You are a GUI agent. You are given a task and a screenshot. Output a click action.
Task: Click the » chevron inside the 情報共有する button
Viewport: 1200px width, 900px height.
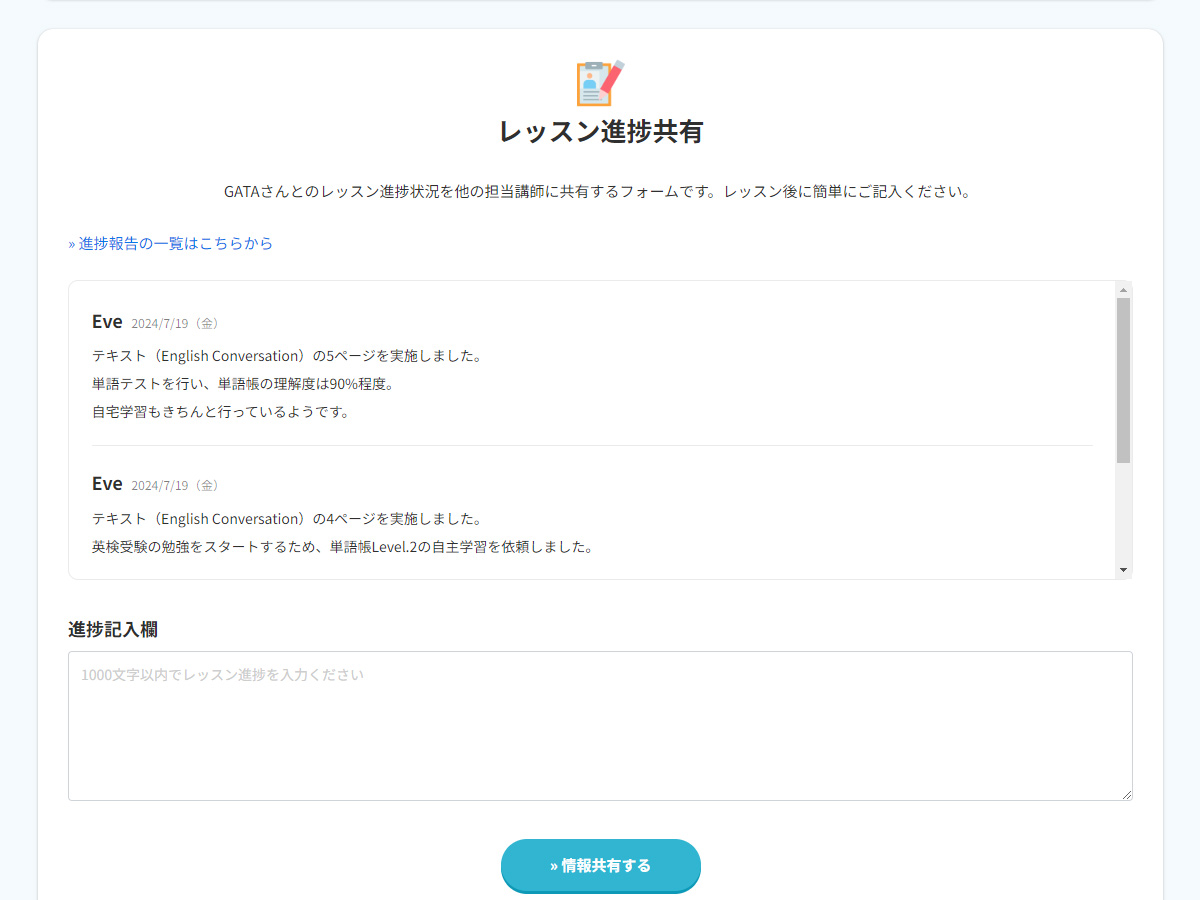tap(556, 866)
